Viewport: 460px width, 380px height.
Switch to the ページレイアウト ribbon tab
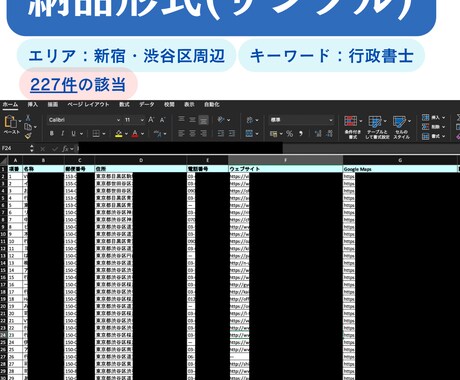pyautogui.click(x=88, y=105)
